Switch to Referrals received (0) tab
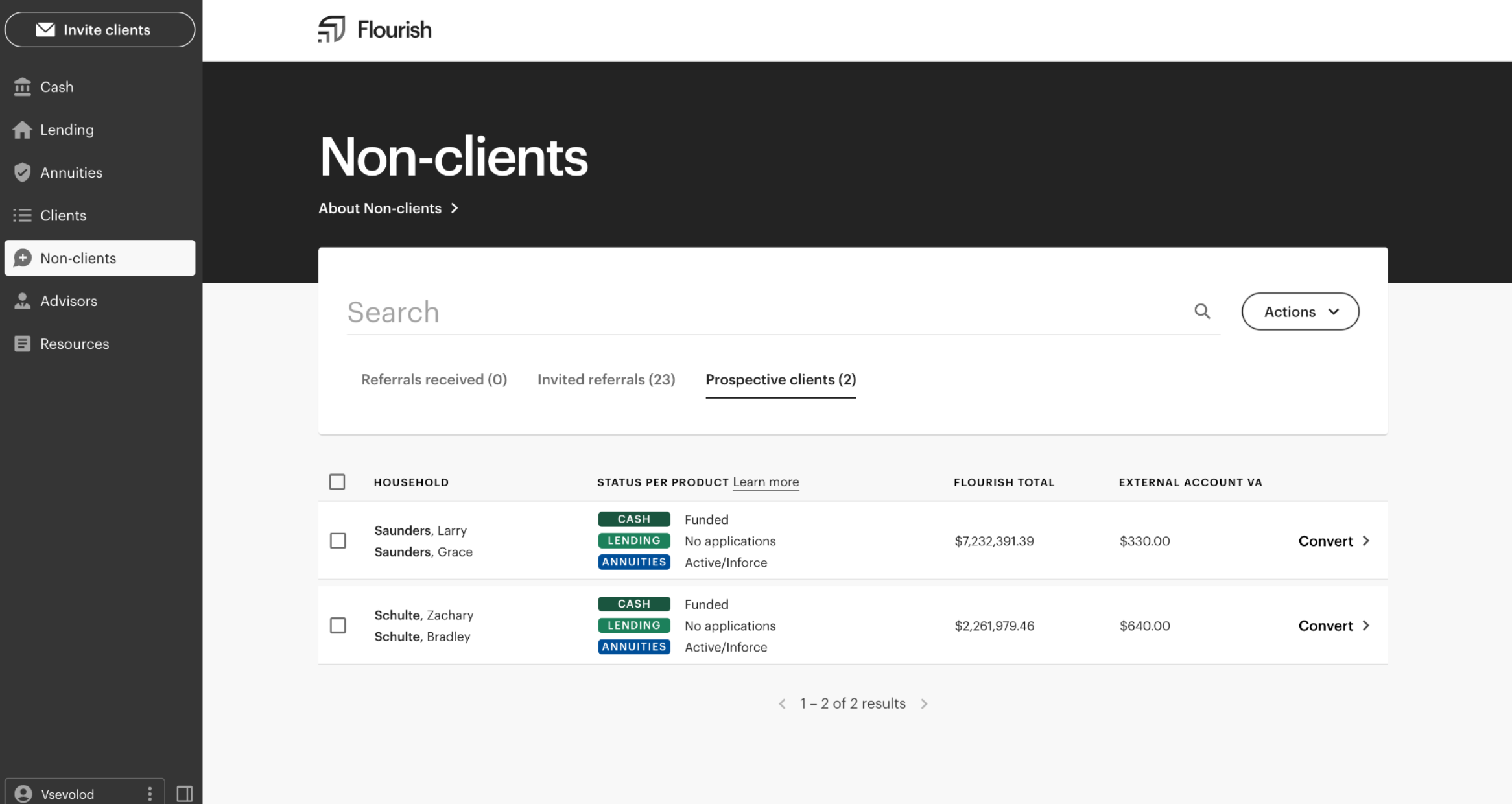 (434, 379)
